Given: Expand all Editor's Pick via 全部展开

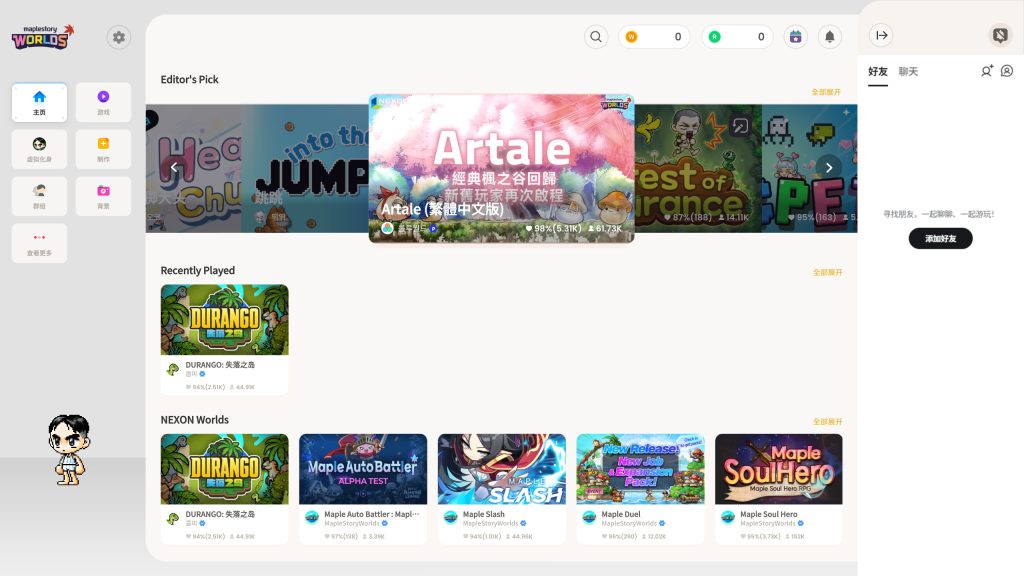Looking at the screenshot, I should [826, 92].
